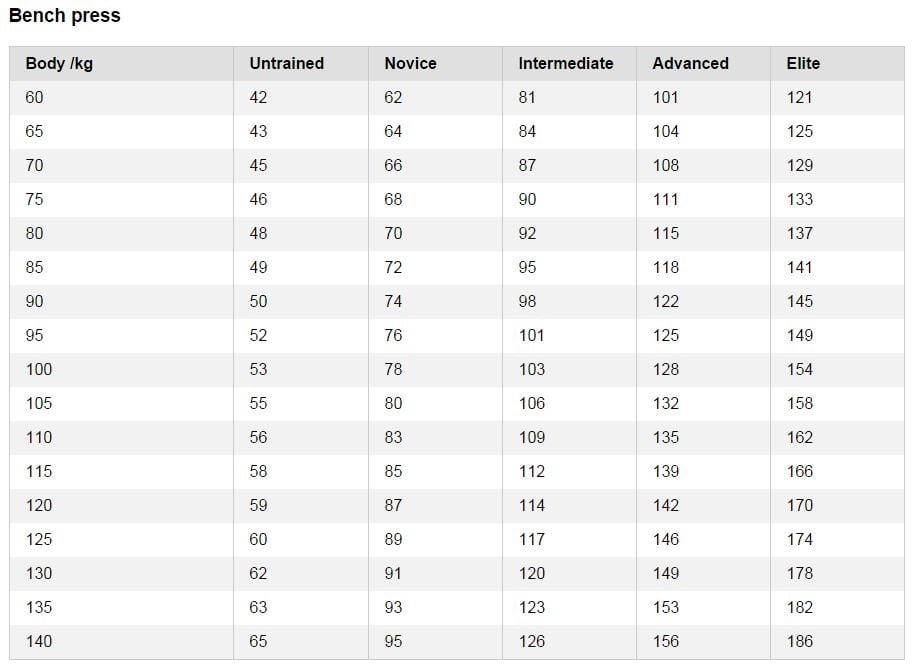Click Intermediate value 95 in the 85 kg row
Image resolution: width=918 pixels, height=670 pixels.
527,267
